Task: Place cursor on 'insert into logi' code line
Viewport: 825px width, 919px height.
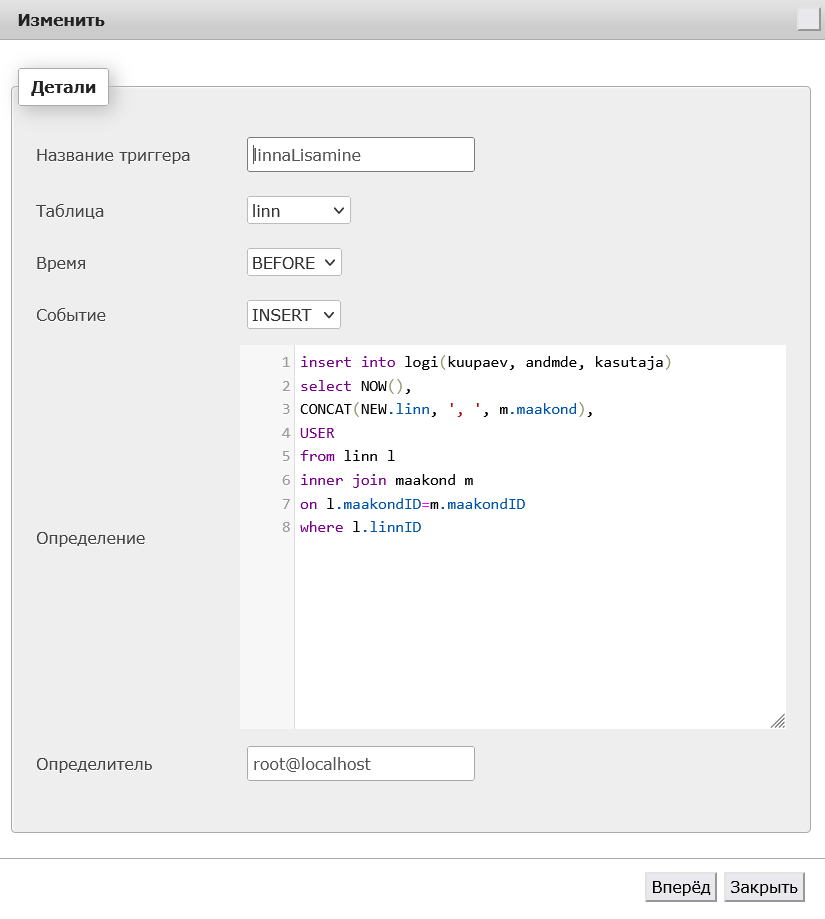Action: [x=485, y=362]
